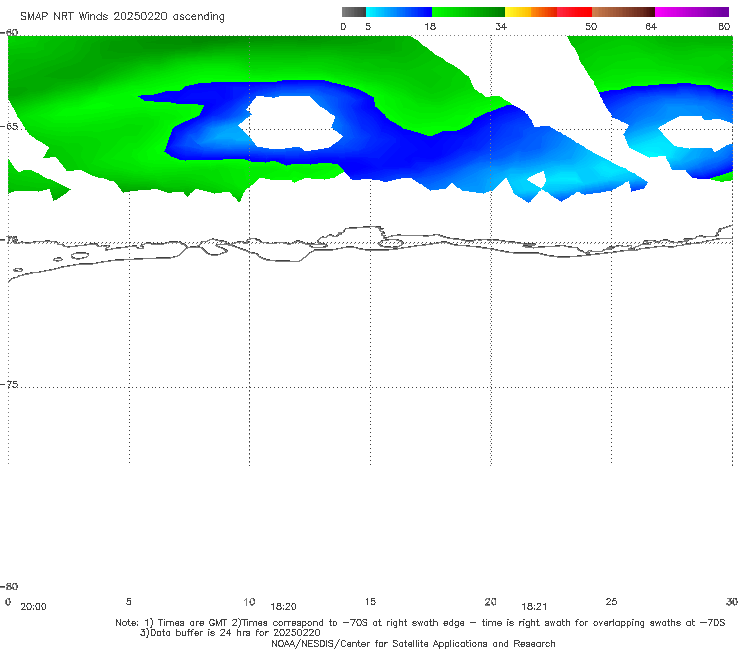Click the brown segment of the wind colorbar
The width and height of the screenshot is (740, 650).
(623, 12)
